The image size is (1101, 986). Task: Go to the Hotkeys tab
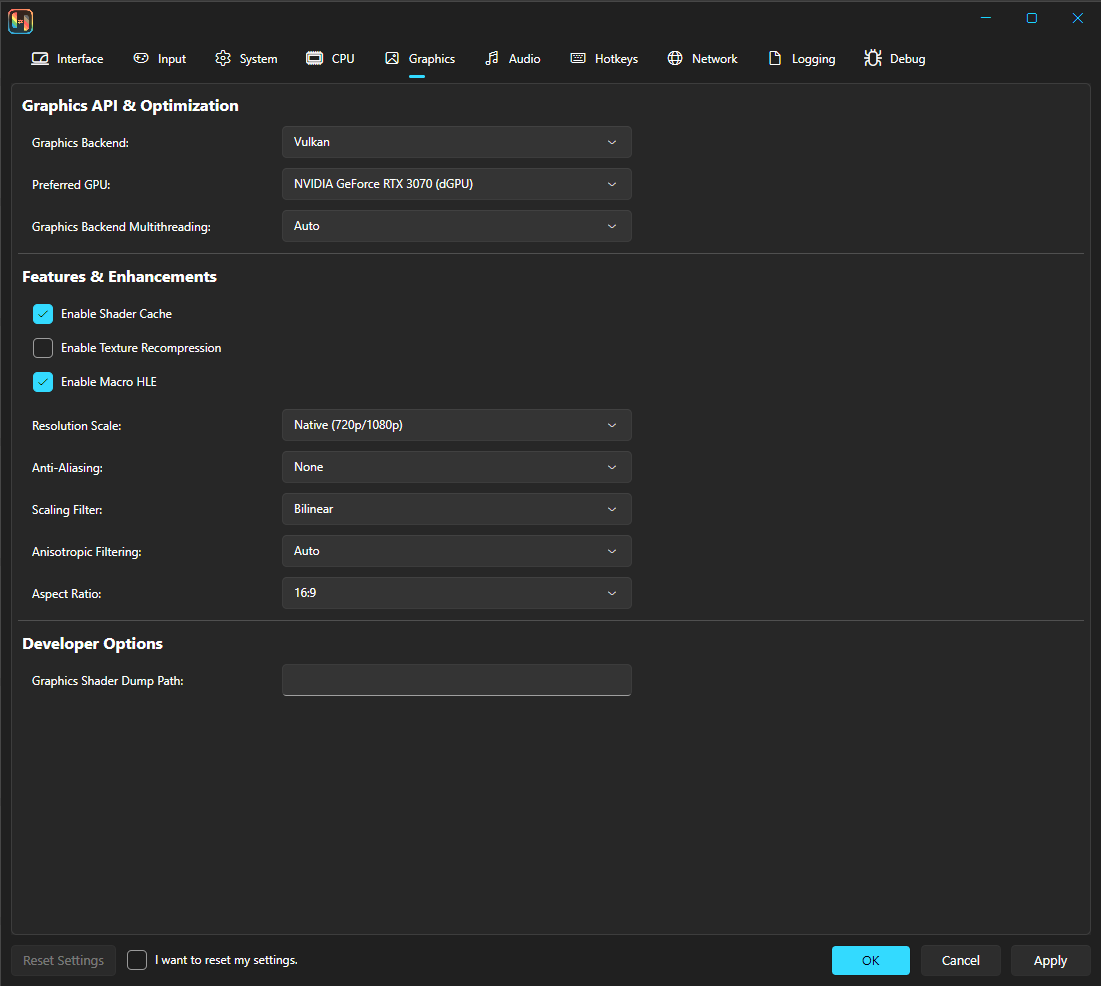tap(605, 59)
